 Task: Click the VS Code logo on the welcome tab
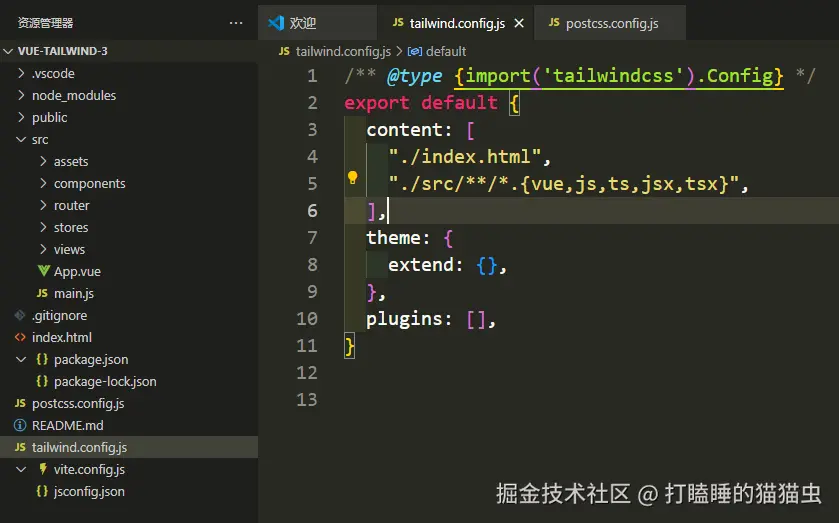pos(276,23)
